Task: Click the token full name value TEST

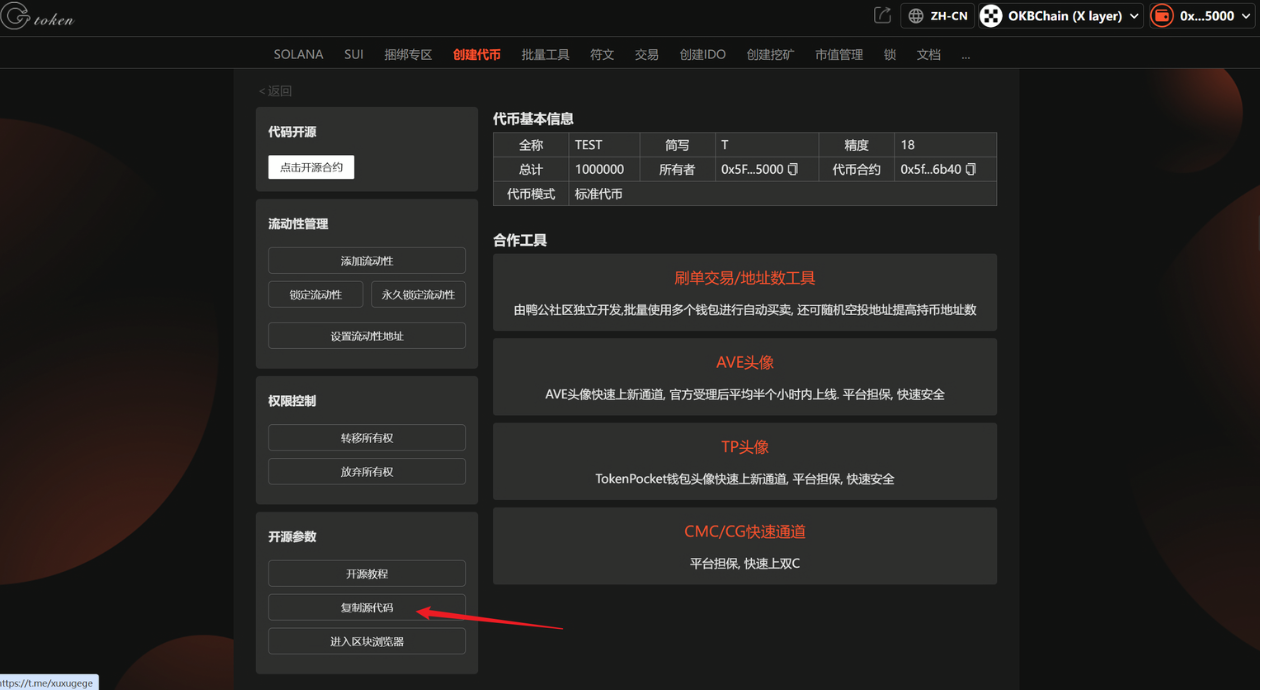Action: [589, 145]
